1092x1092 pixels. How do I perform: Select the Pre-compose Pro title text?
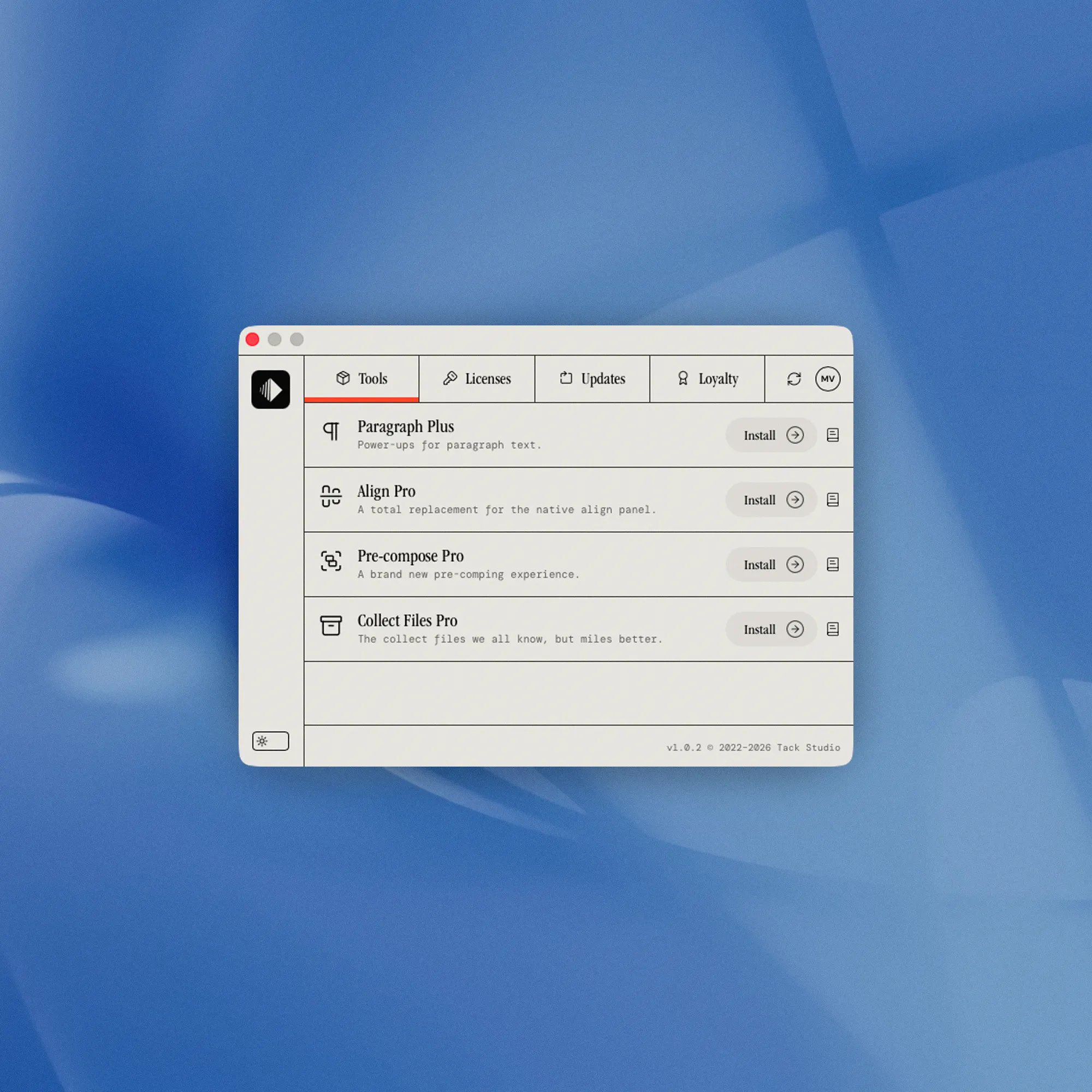[411, 556]
